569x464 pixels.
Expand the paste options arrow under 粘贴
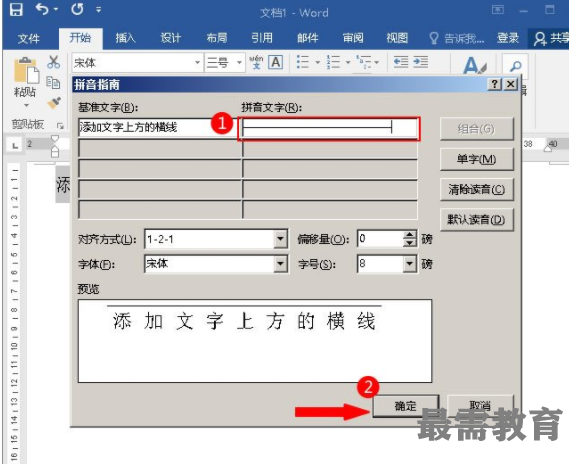click(26, 106)
